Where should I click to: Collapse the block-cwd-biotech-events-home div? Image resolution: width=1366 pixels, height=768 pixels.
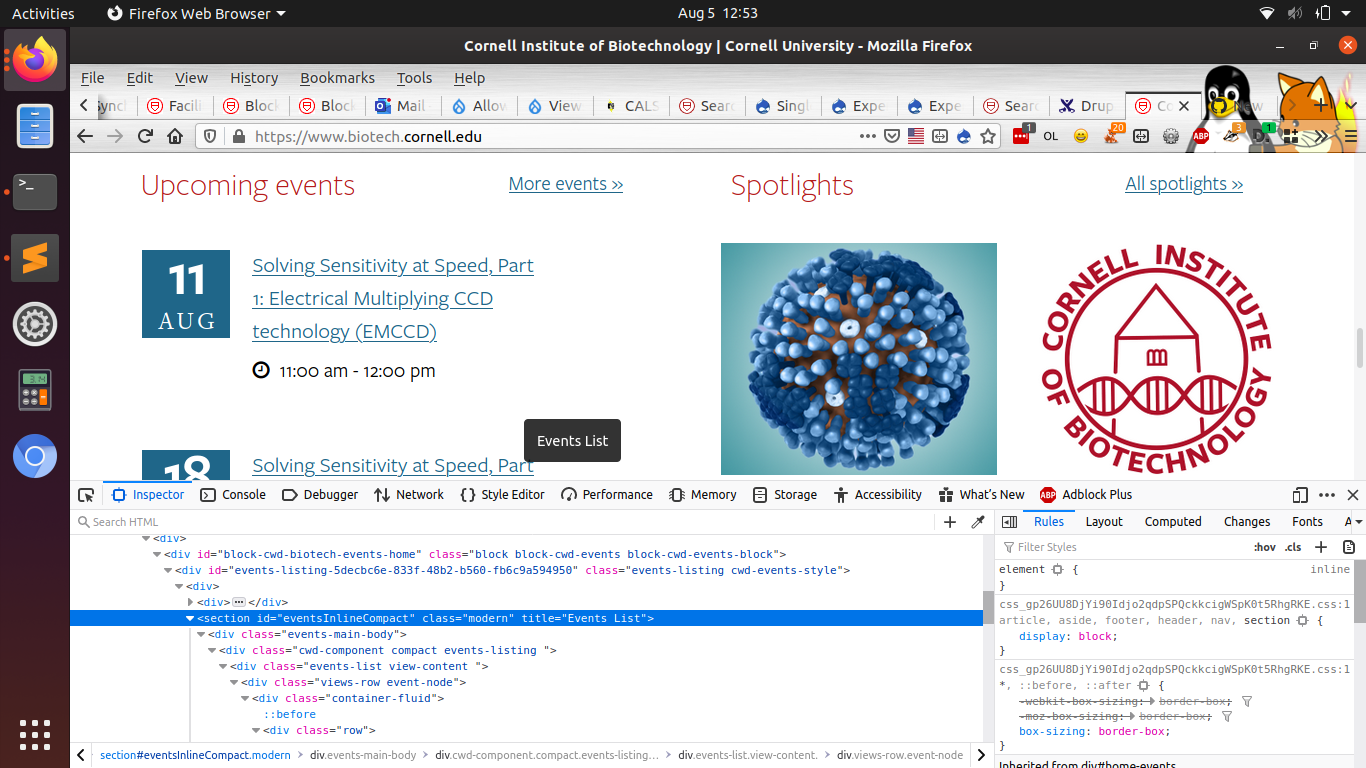(157, 554)
